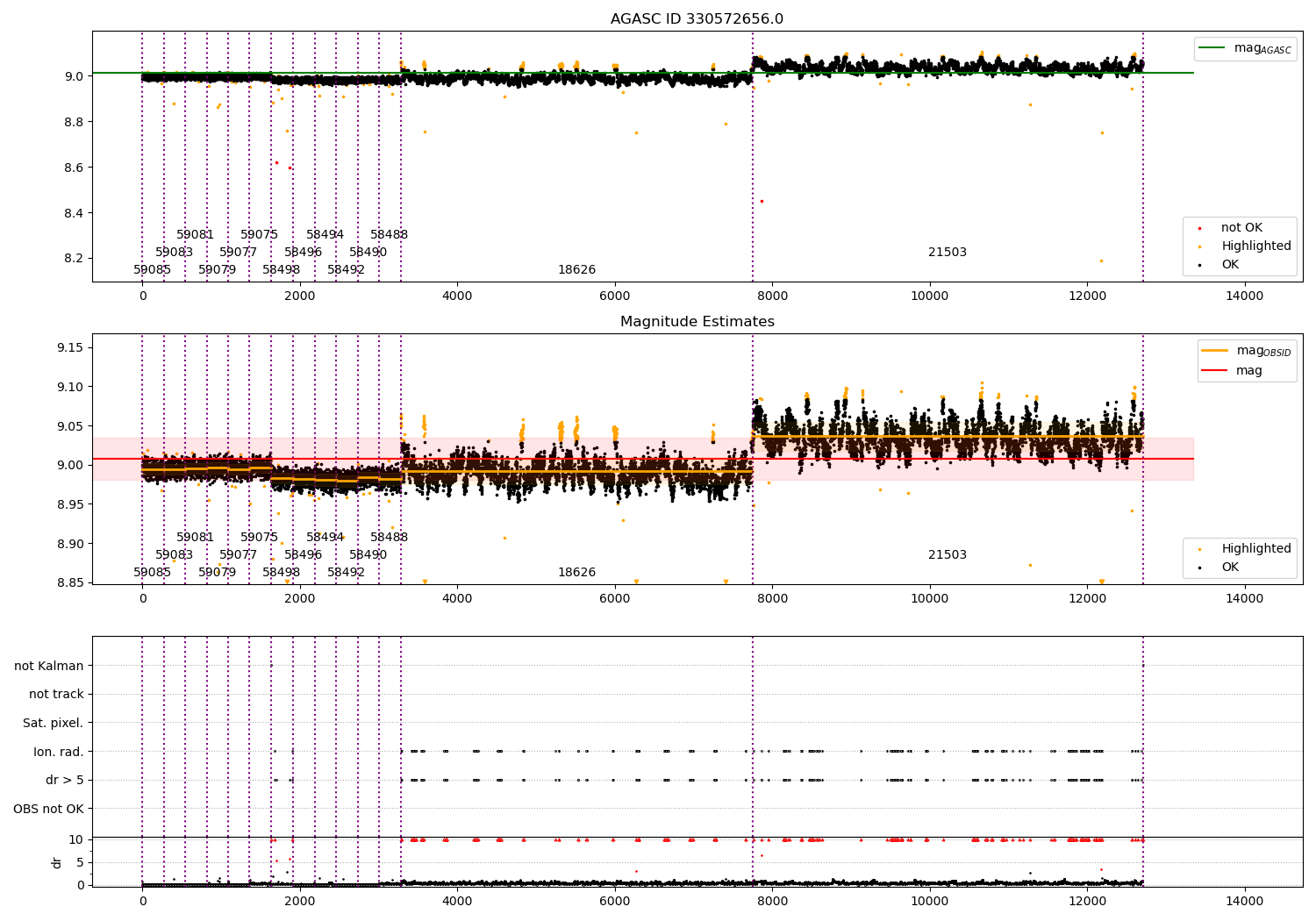Viewport: 1316px width, 921px height.
Task: Click the rotated "dr" y-axis label
Action: click(x=57, y=862)
